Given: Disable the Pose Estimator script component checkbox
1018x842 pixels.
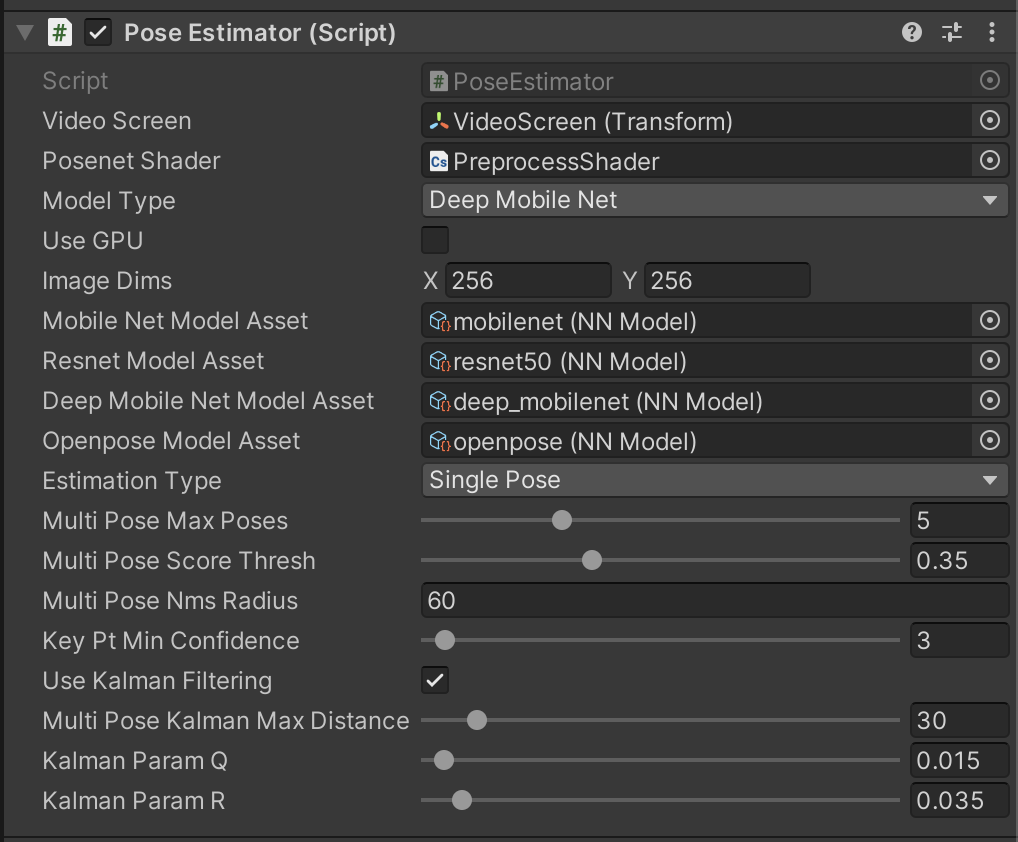Looking at the screenshot, I should click(98, 32).
